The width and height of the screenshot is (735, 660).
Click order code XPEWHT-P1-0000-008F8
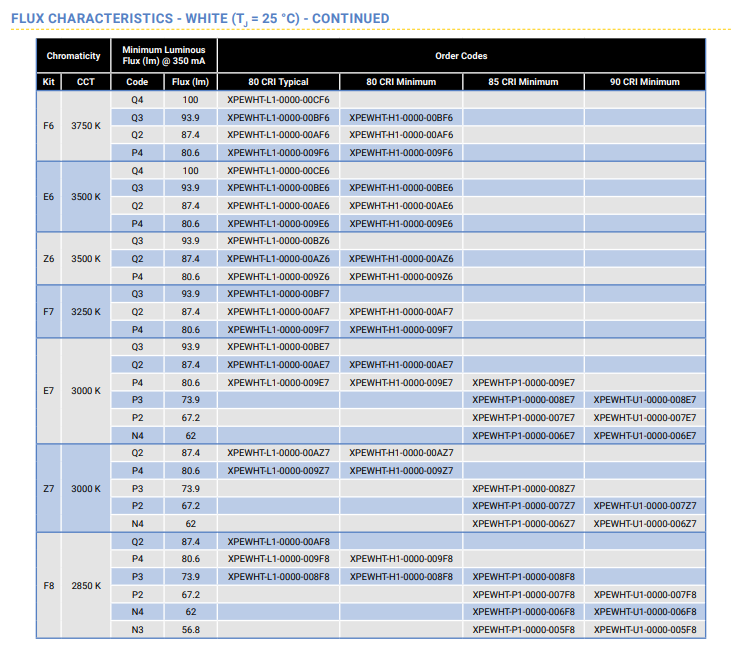click(x=523, y=577)
